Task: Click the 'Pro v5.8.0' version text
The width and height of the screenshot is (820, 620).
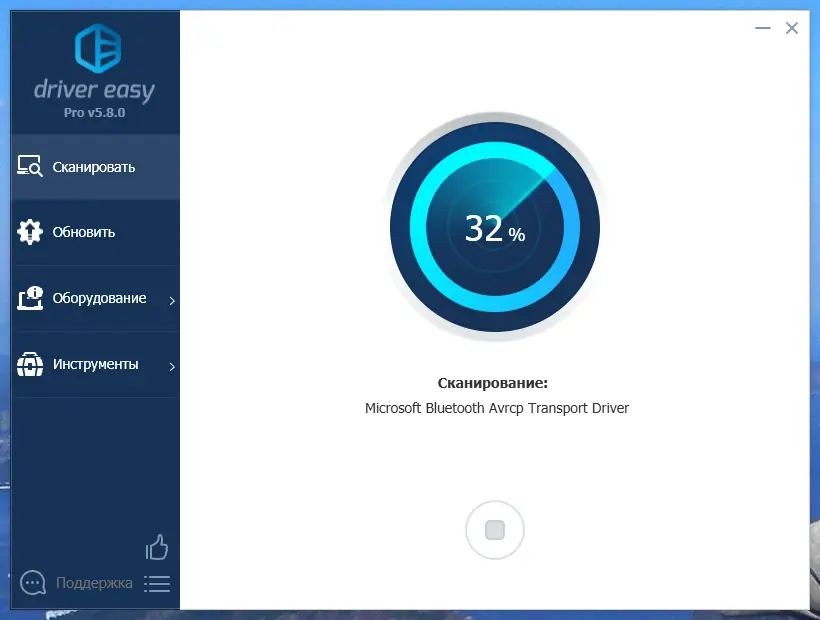Action: (95, 112)
